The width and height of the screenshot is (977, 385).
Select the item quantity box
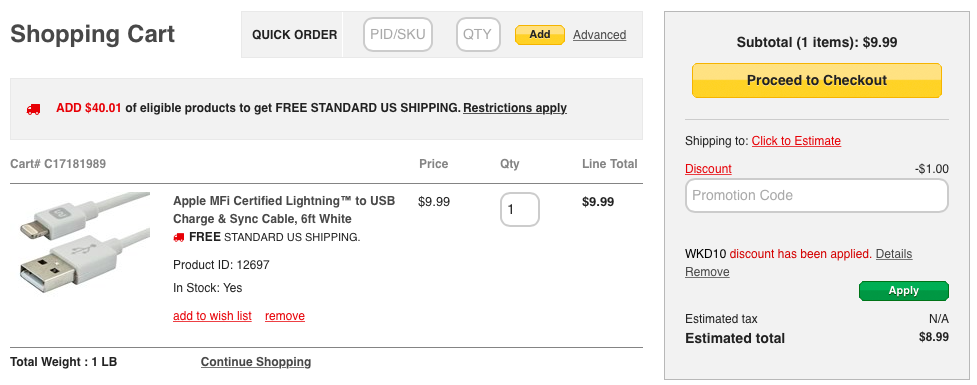(x=520, y=209)
